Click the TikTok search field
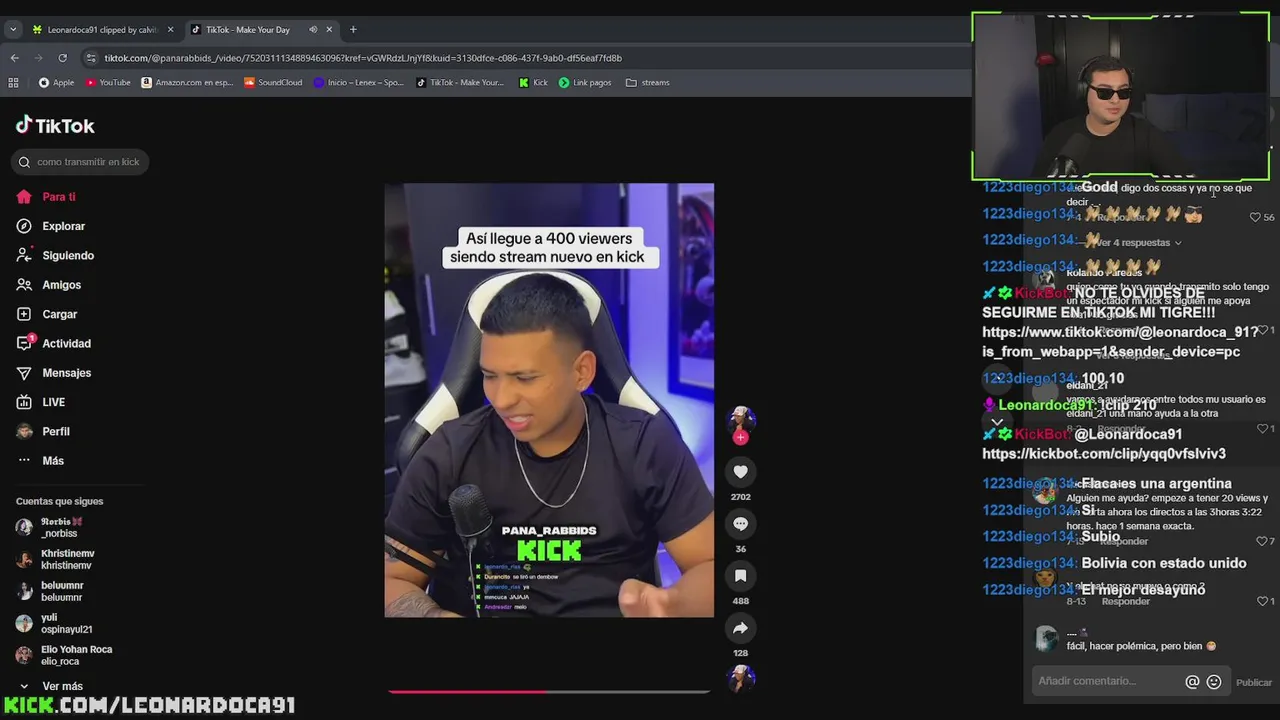The width and height of the screenshot is (1280, 720). (82, 162)
